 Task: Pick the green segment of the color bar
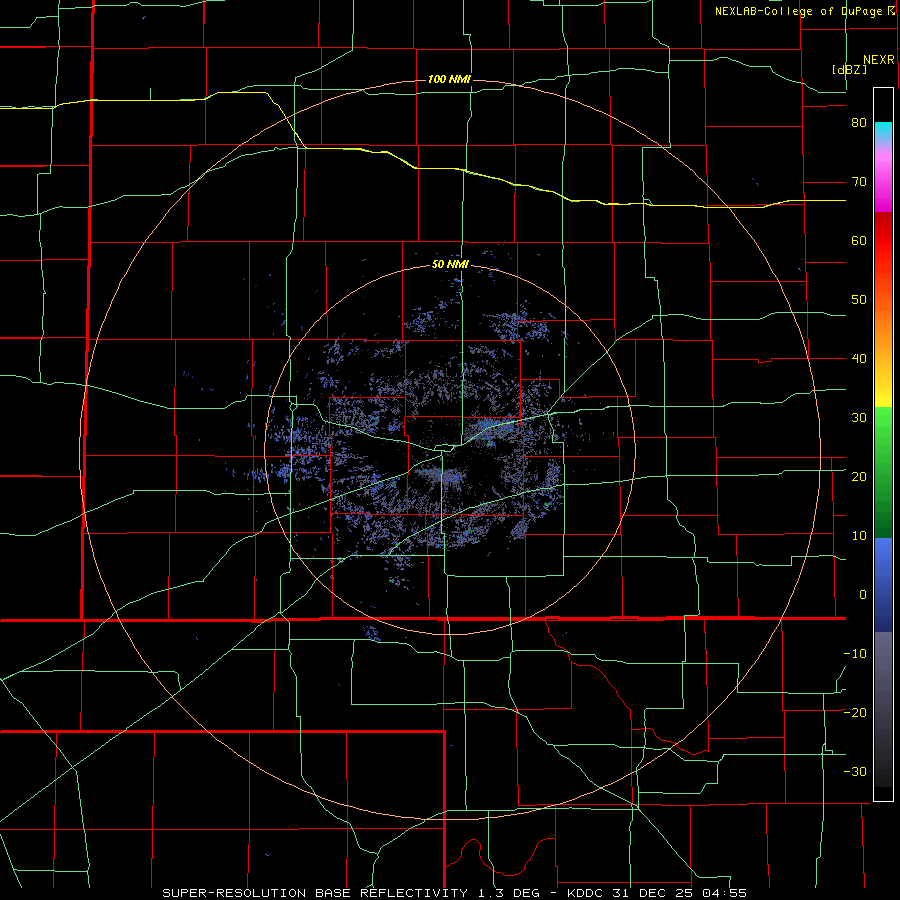883,472
